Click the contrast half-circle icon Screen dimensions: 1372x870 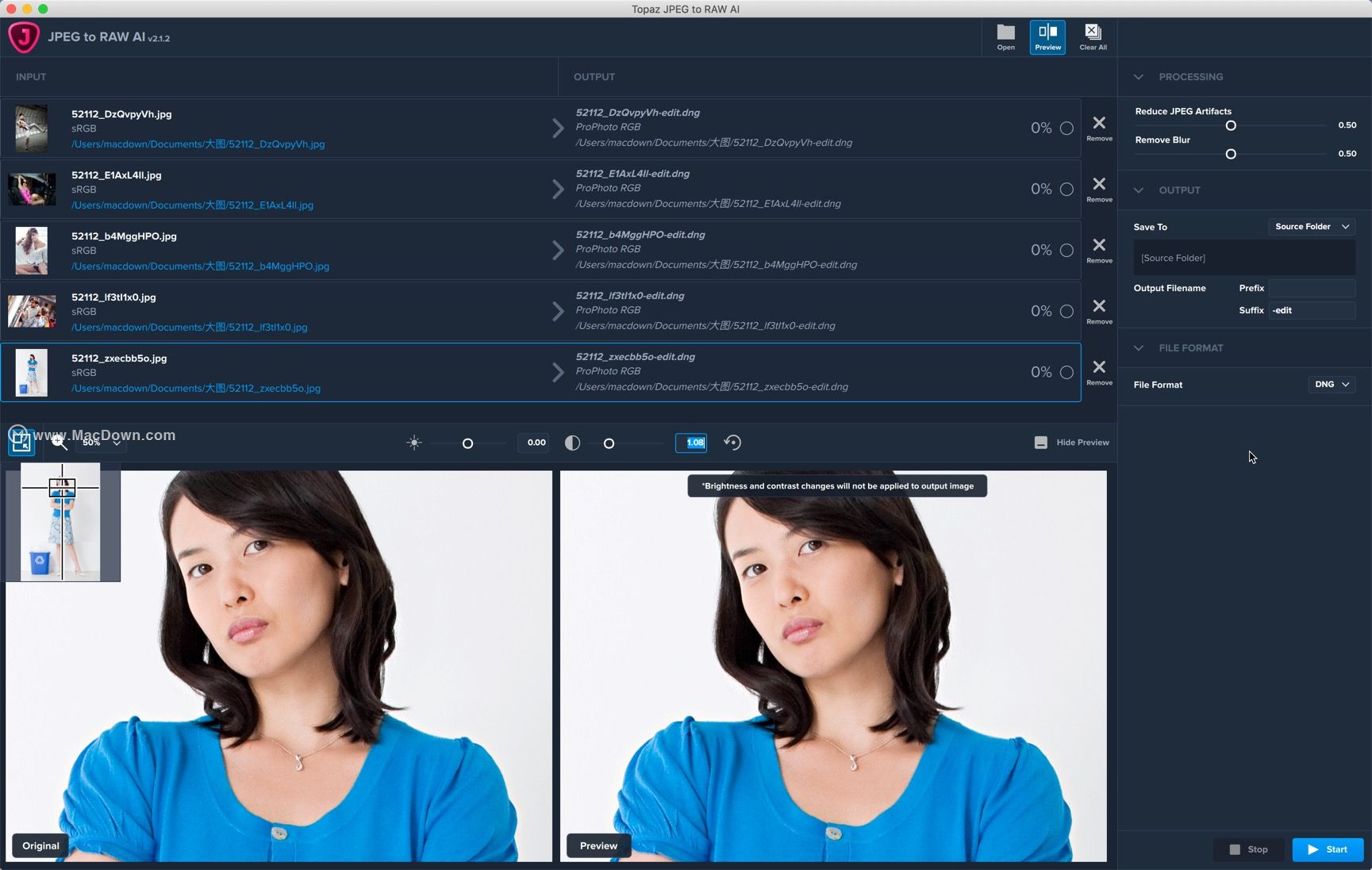(x=572, y=443)
